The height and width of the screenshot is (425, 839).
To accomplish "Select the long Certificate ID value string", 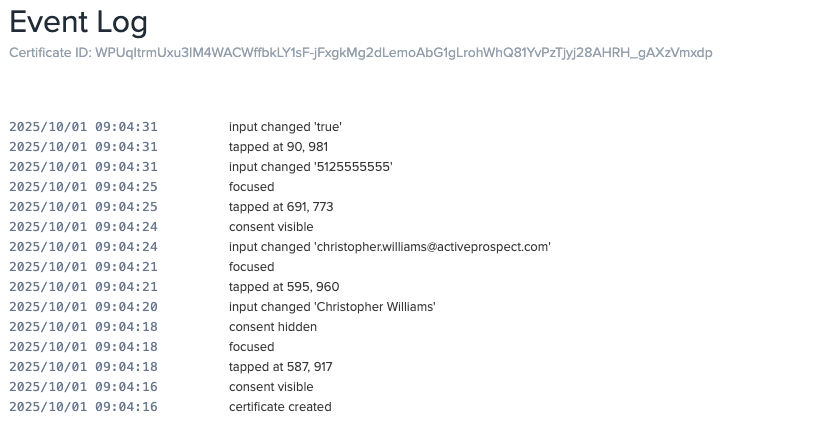I will coord(403,52).
